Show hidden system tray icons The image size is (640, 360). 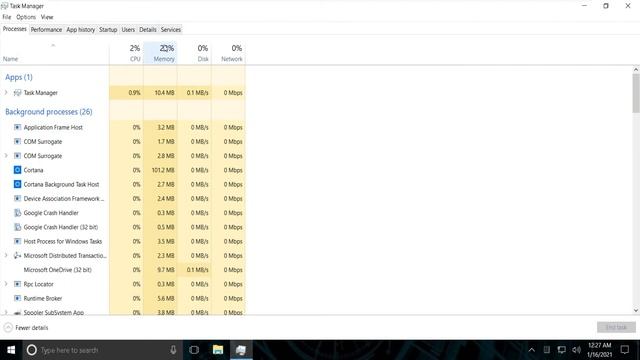pyautogui.click(x=531, y=350)
